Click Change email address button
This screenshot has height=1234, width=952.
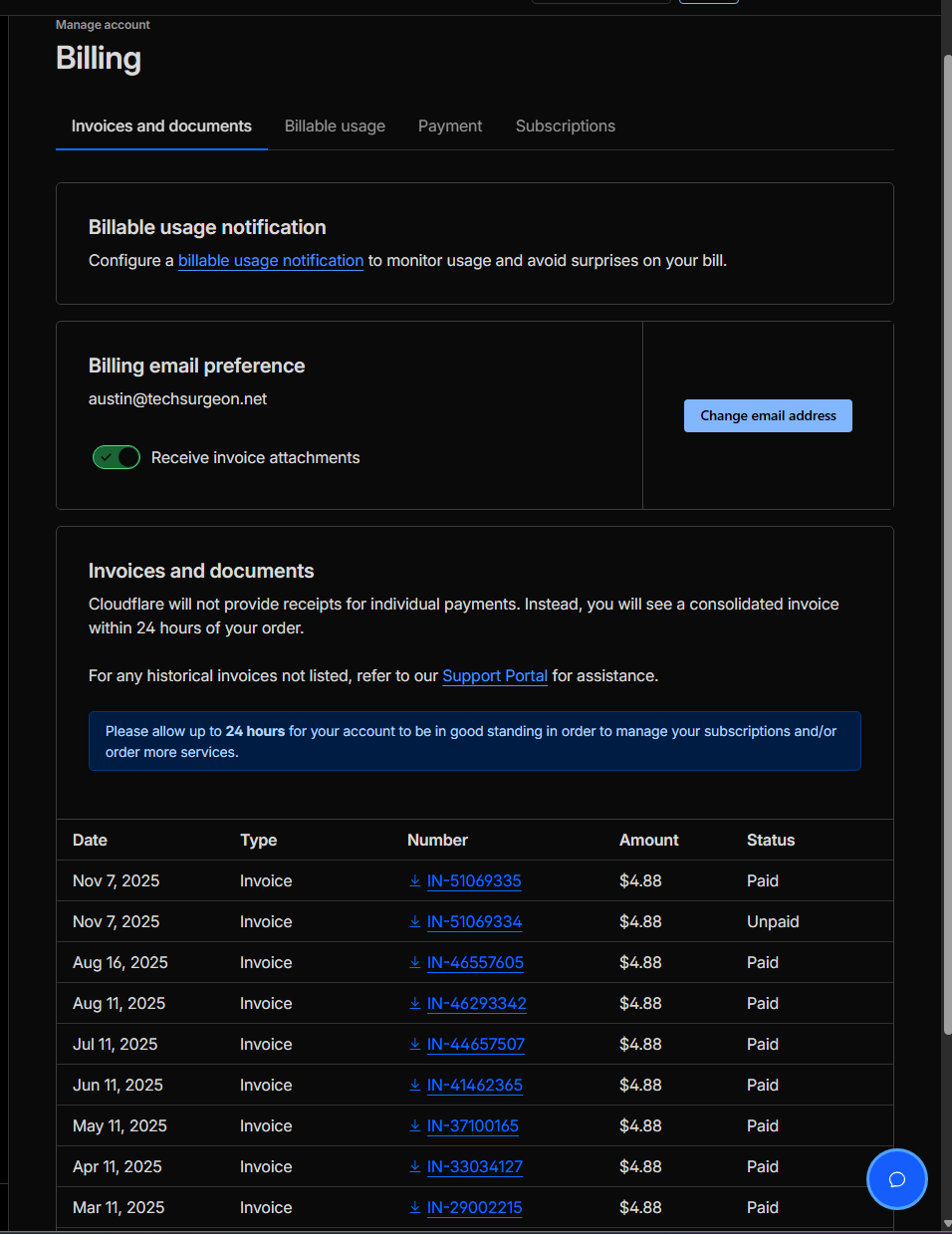point(768,415)
